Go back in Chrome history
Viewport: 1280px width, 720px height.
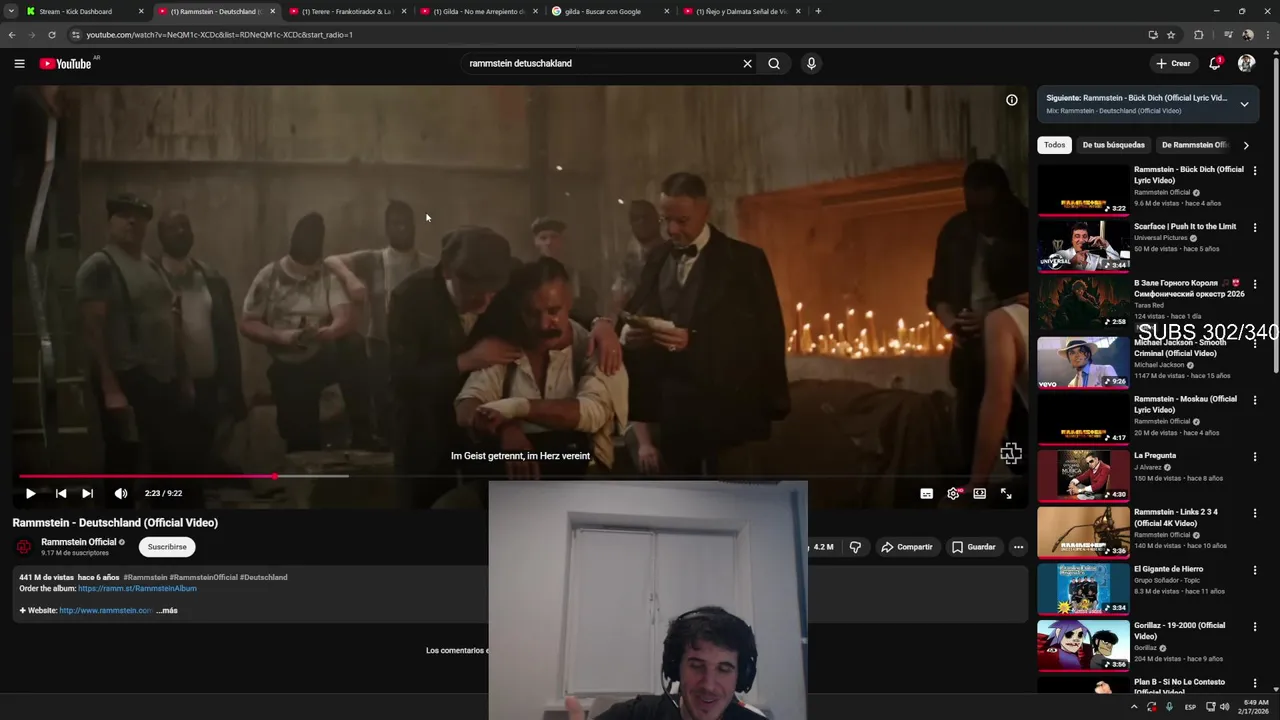(12, 35)
